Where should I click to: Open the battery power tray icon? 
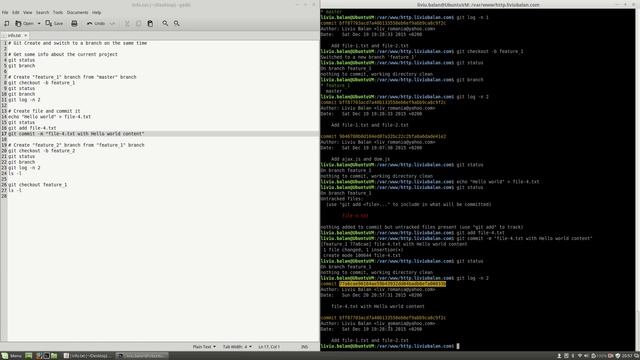[599, 356]
